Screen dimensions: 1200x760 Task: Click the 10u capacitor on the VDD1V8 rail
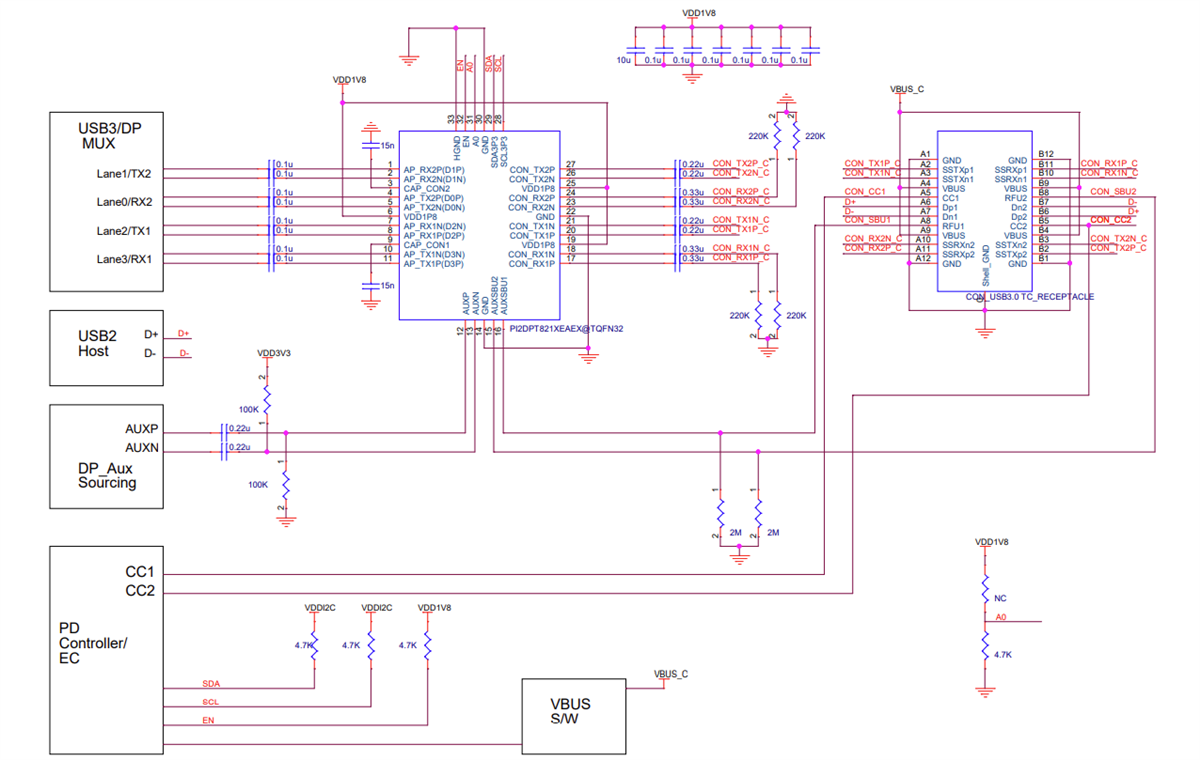coord(638,50)
